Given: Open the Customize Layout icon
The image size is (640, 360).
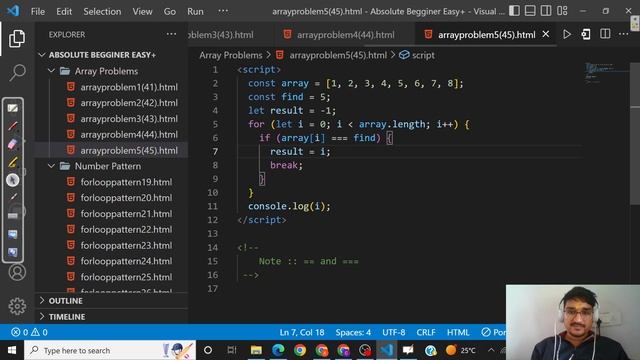Looking at the screenshot, I should point(562,11).
